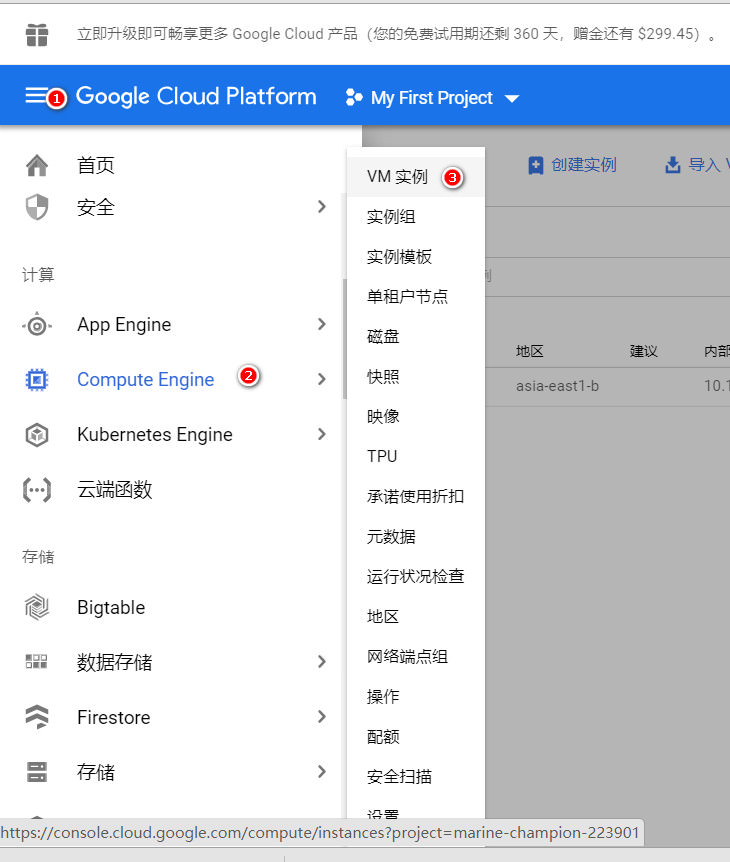The height and width of the screenshot is (862, 730).
Task: Open Kubernetes Engine in navigation menu
Action: [155, 435]
